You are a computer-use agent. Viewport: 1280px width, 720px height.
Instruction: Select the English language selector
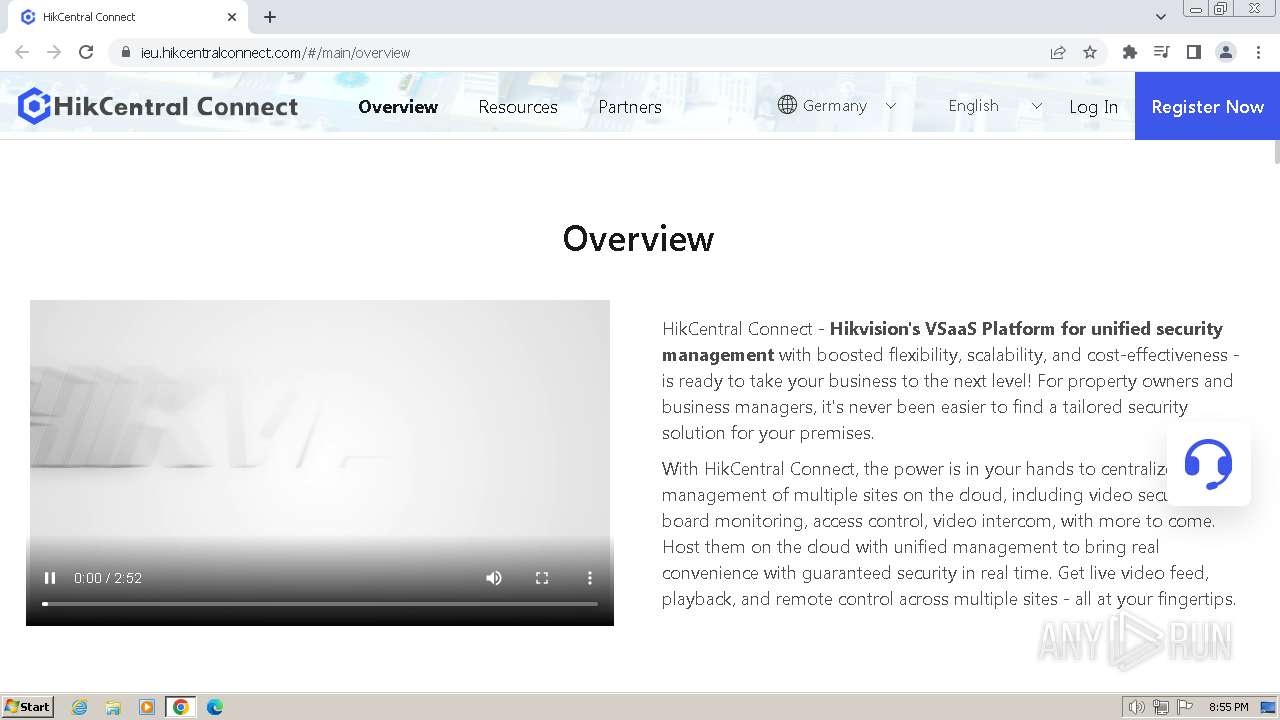(994, 106)
